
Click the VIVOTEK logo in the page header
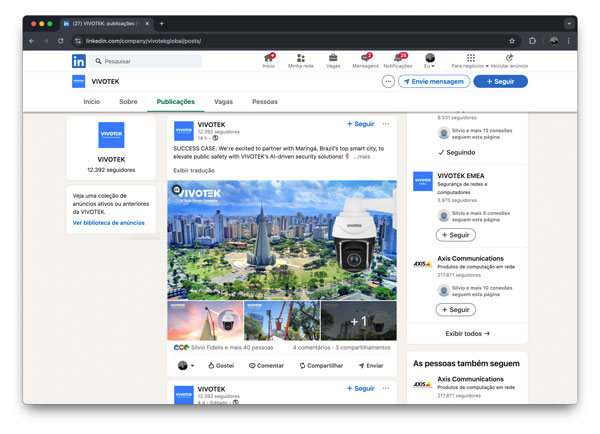click(78, 82)
